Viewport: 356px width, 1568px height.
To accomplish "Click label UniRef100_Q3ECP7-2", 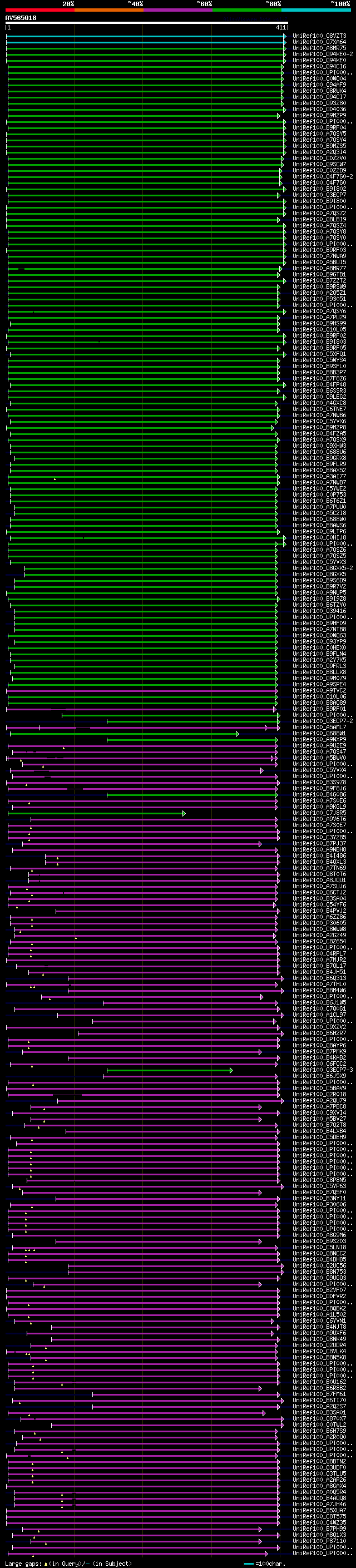I will 323,721.
